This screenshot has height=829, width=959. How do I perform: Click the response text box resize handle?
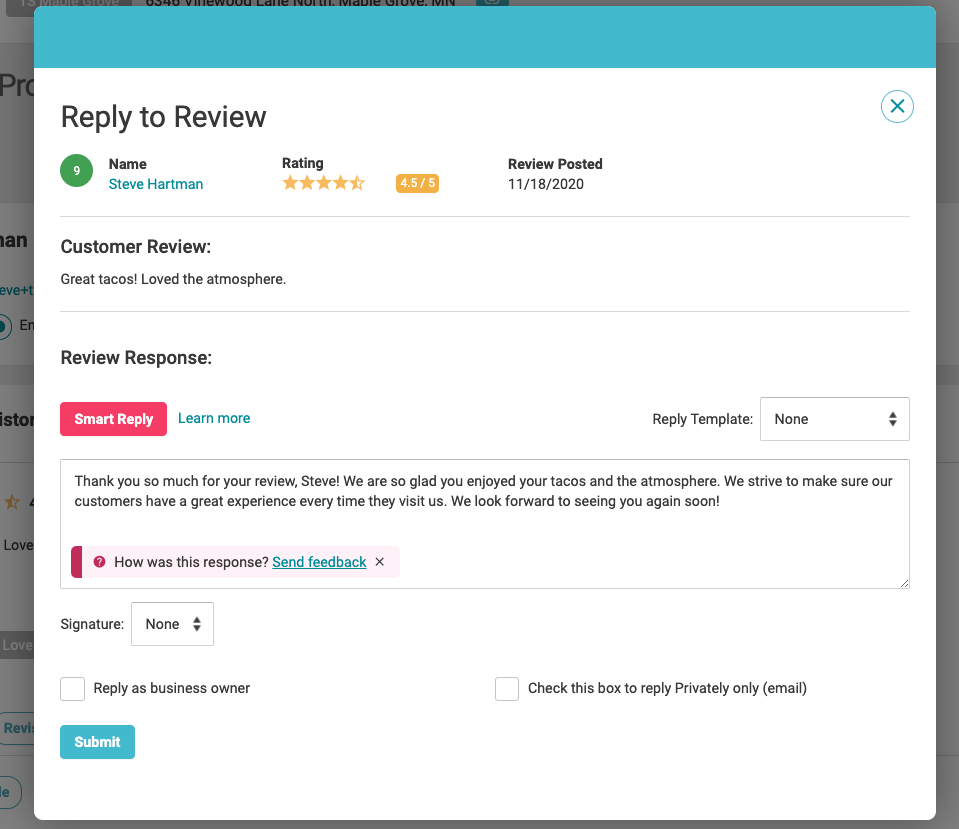coord(903,582)
